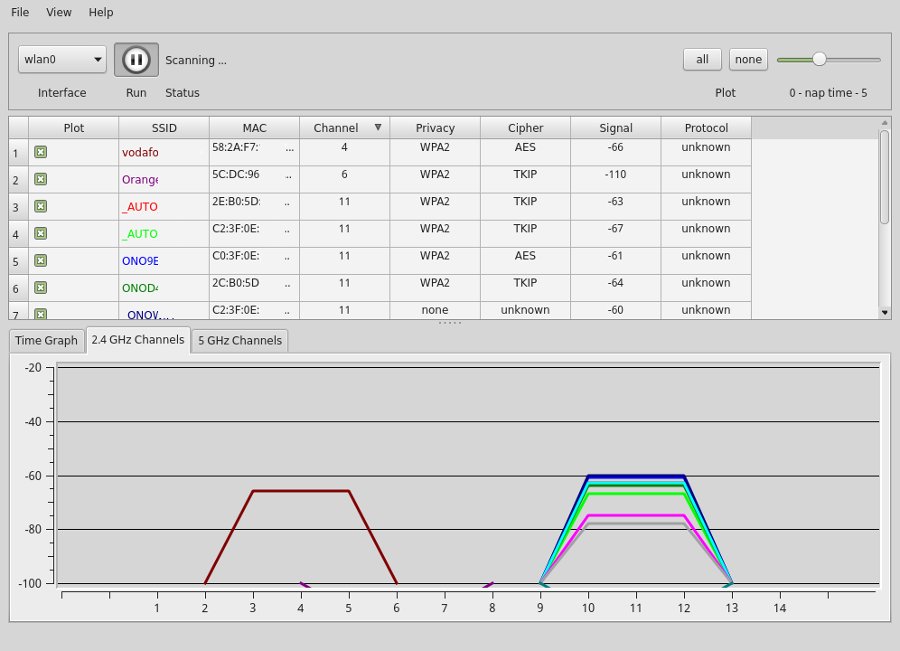Toggle plot checkbox for ONO9E network
Viewport: 900px width, 651px height.
40,261
